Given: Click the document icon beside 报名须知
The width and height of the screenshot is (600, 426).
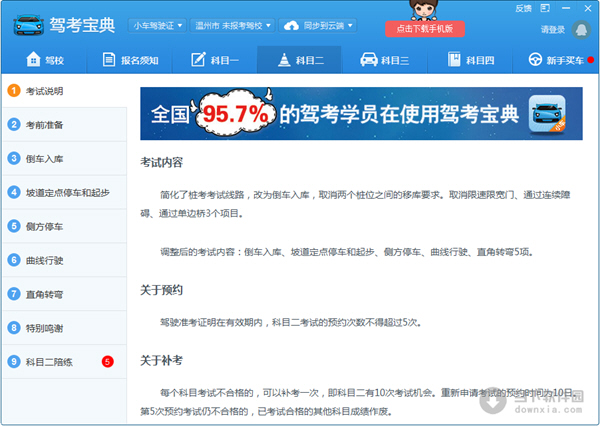Looking at the screenshot, I should 109,59.
